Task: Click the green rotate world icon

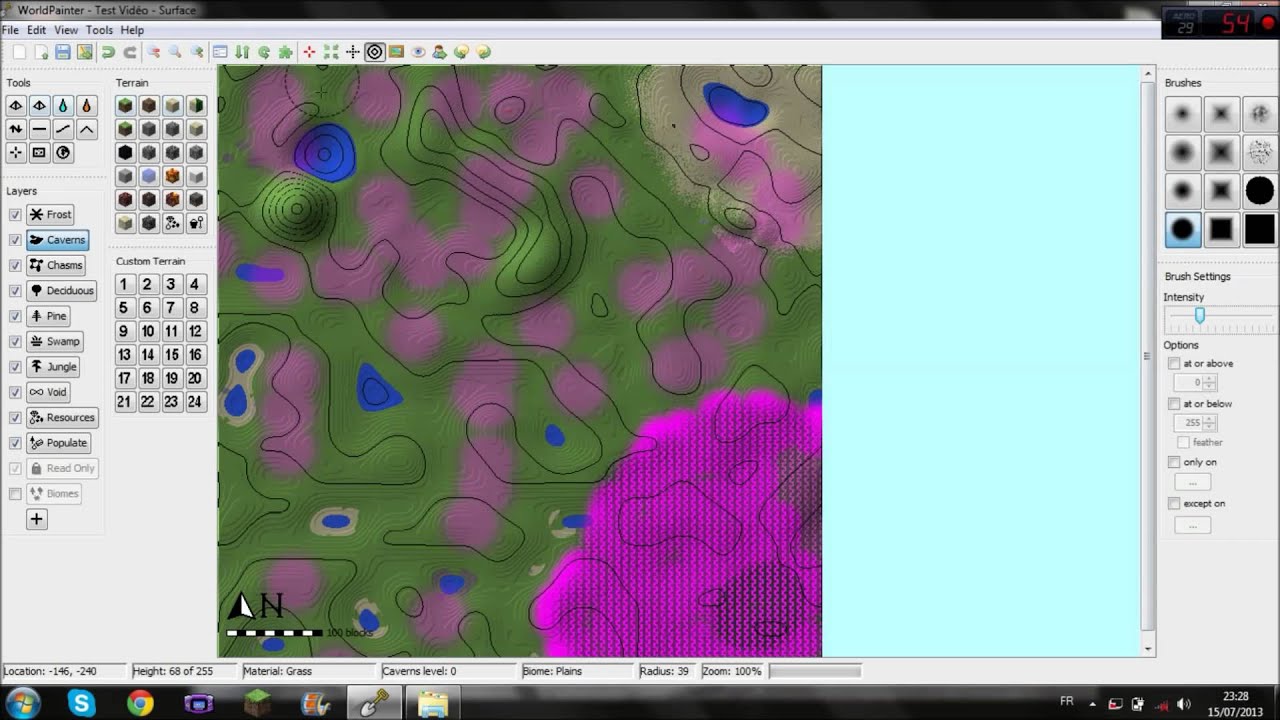Action: [x=264, y=52]
